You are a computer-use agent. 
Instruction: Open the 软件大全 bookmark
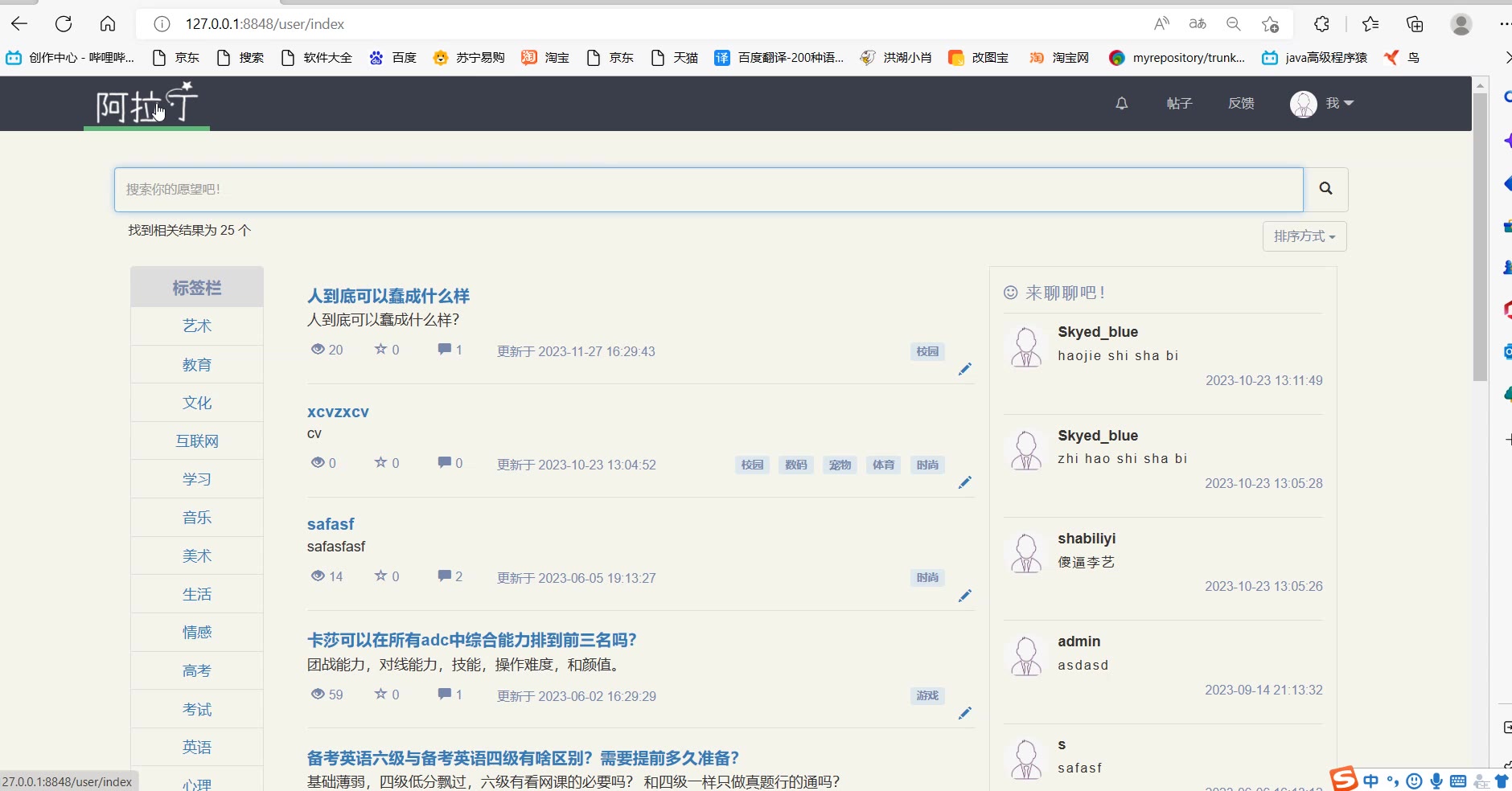317,57
